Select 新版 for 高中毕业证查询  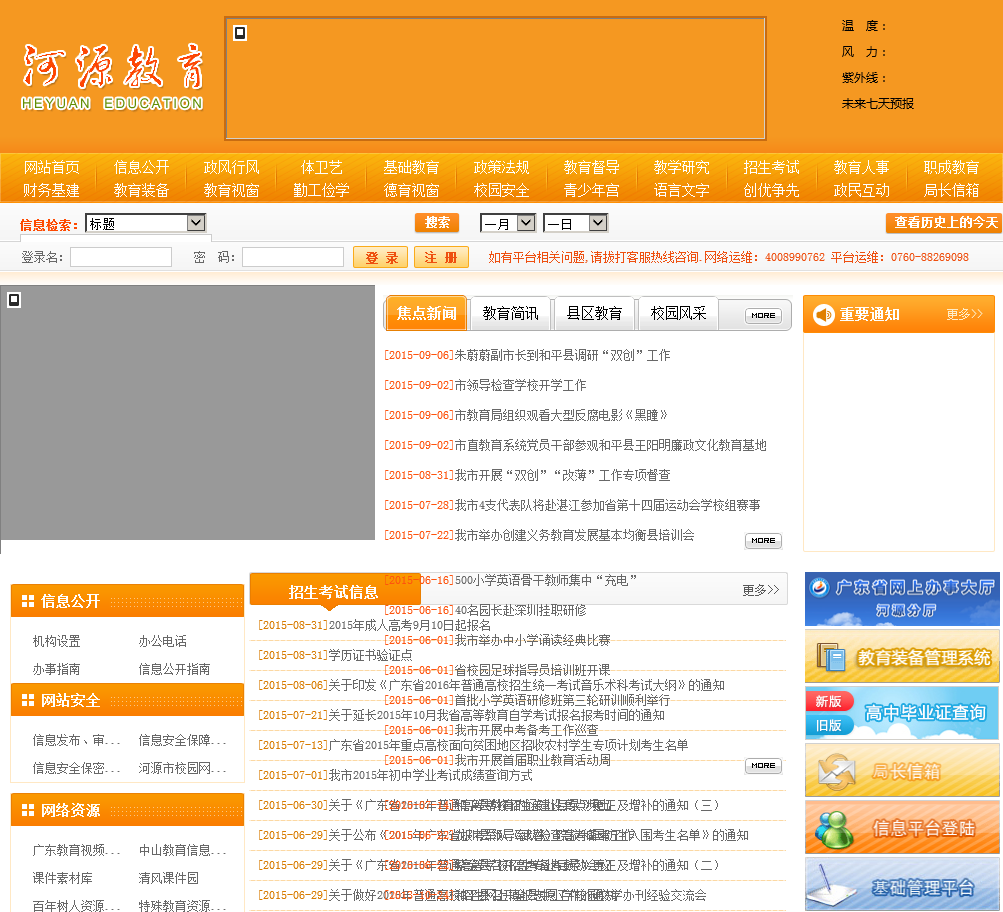[828, 702]
